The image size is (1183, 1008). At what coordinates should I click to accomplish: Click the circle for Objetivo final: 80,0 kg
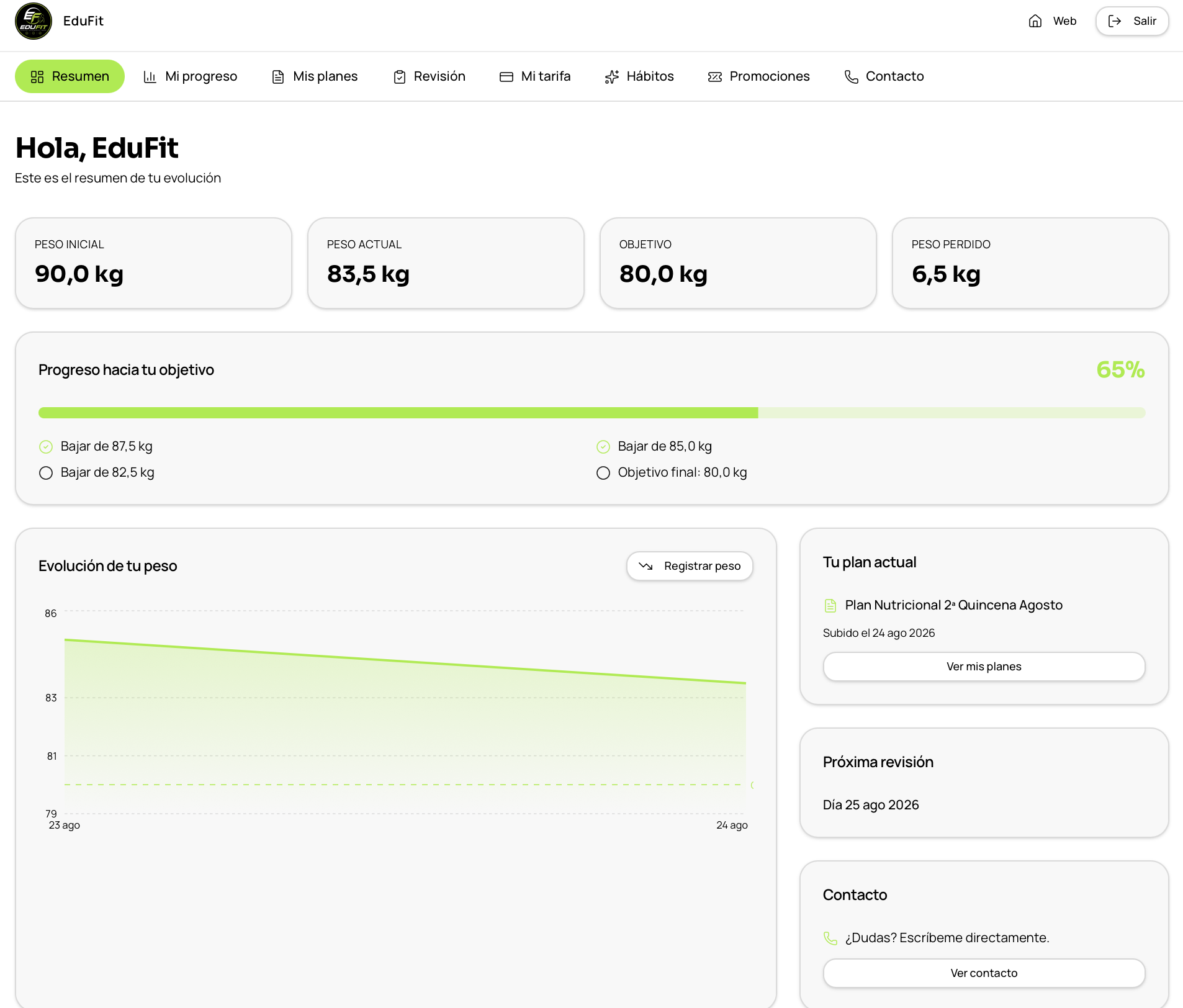point(603,473)
